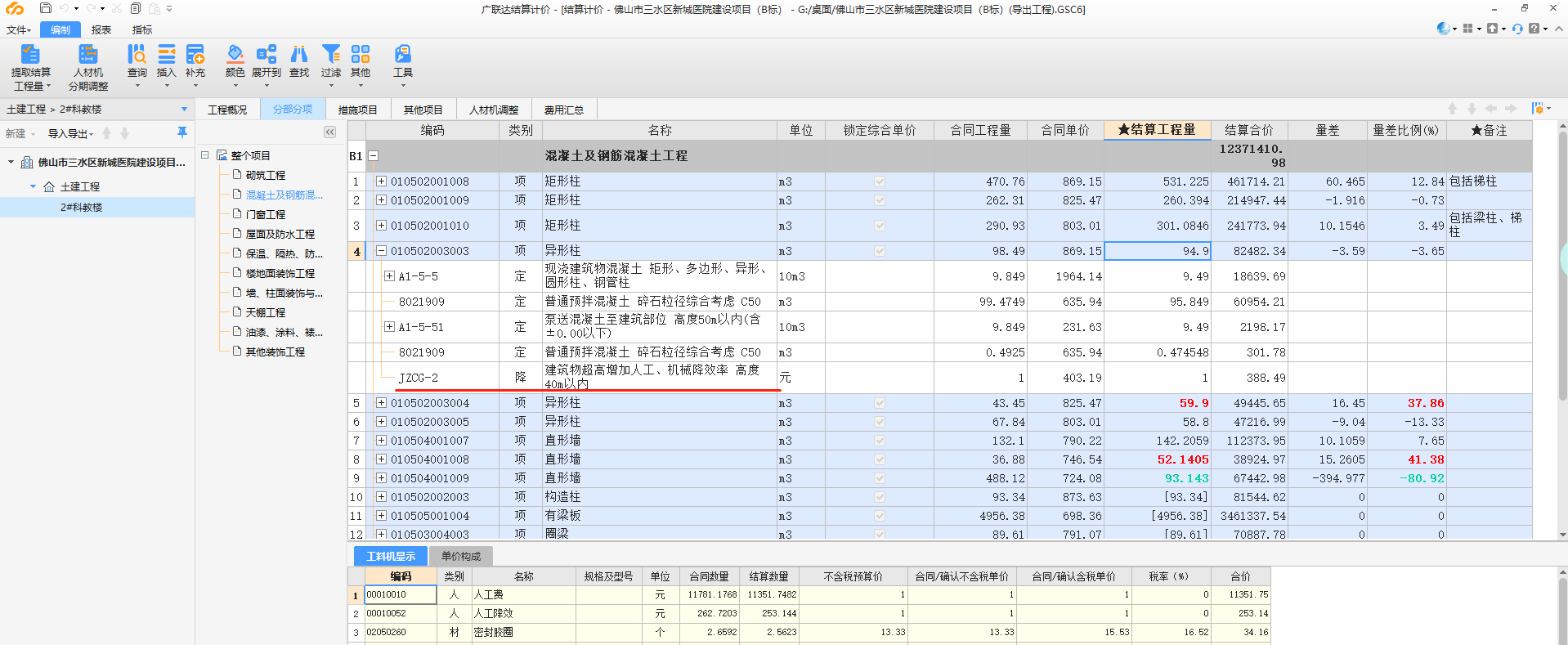Open 人材机分期调整 tool
The height and width of the screenshot is (645, 1568).
point(87,66)
